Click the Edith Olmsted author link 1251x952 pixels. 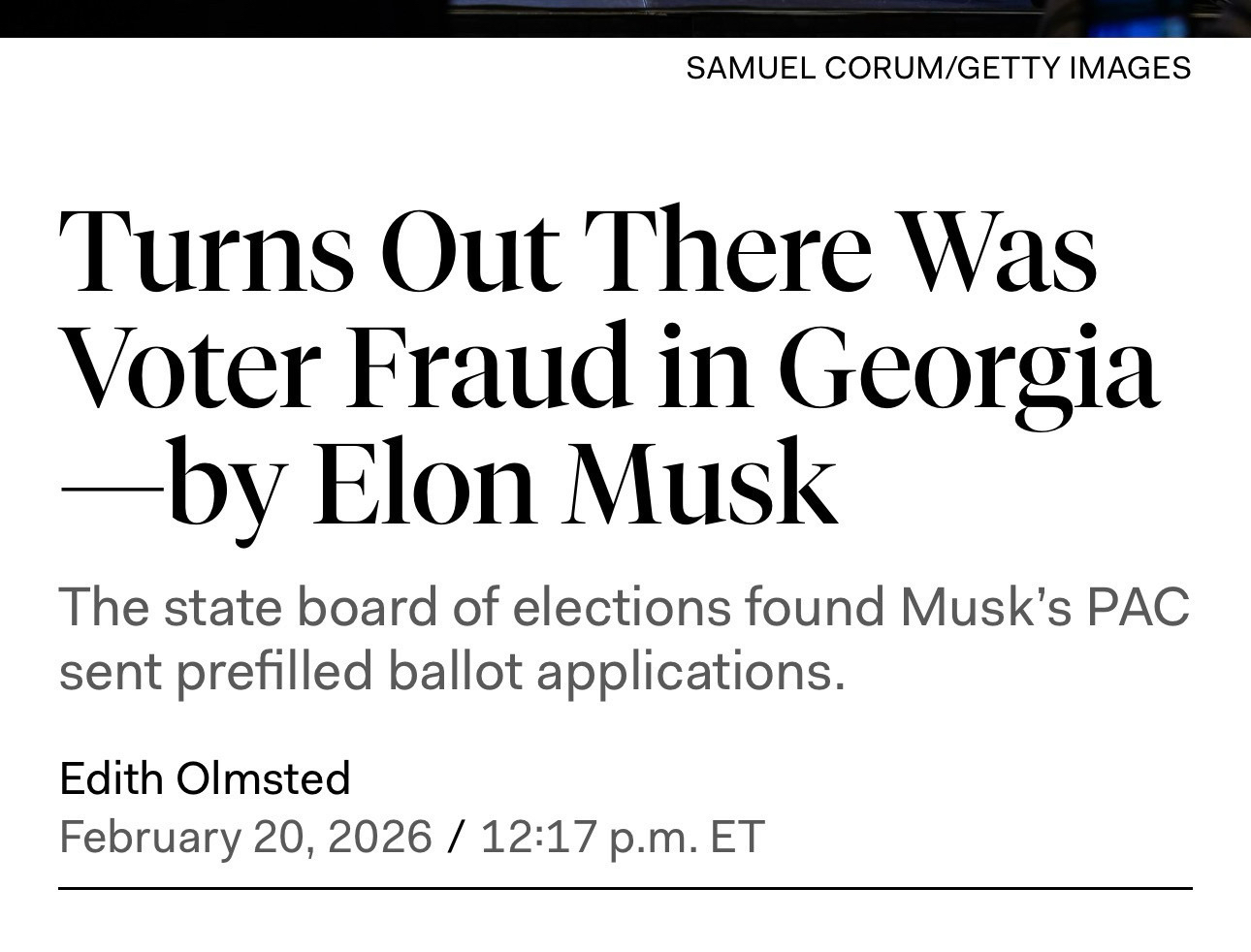tap(205, 778)
